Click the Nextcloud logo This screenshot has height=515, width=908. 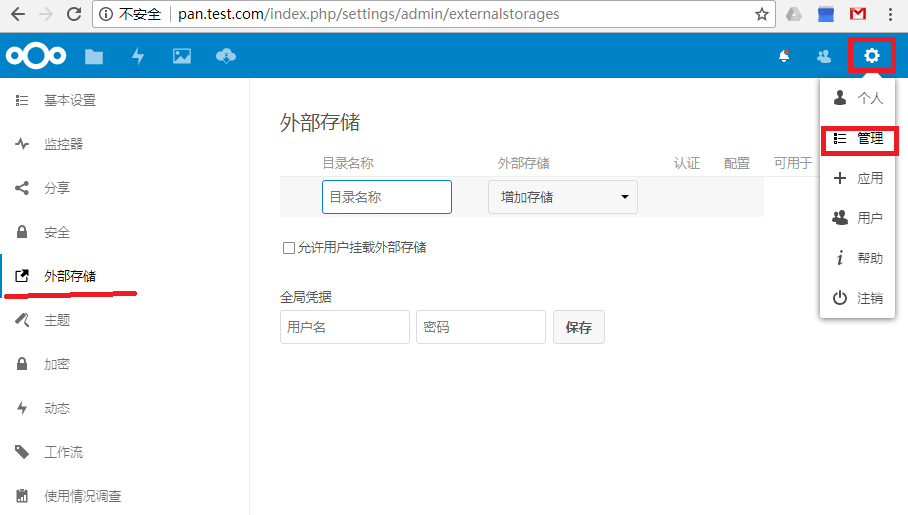coord(35,57)
